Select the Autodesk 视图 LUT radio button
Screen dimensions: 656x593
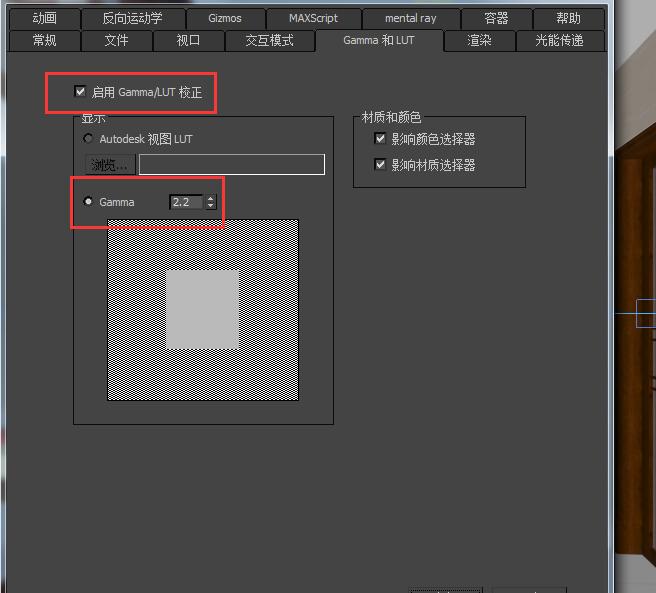(88, 138)
